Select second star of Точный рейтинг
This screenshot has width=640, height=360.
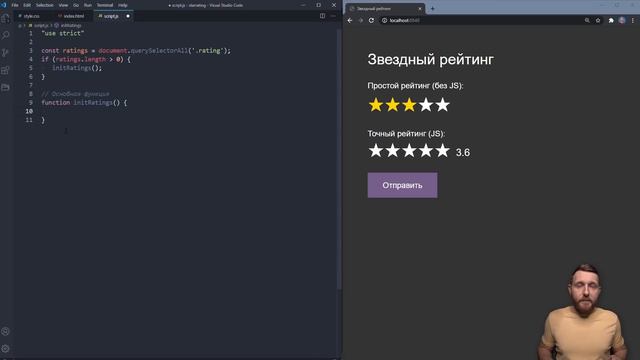point(392,151)
